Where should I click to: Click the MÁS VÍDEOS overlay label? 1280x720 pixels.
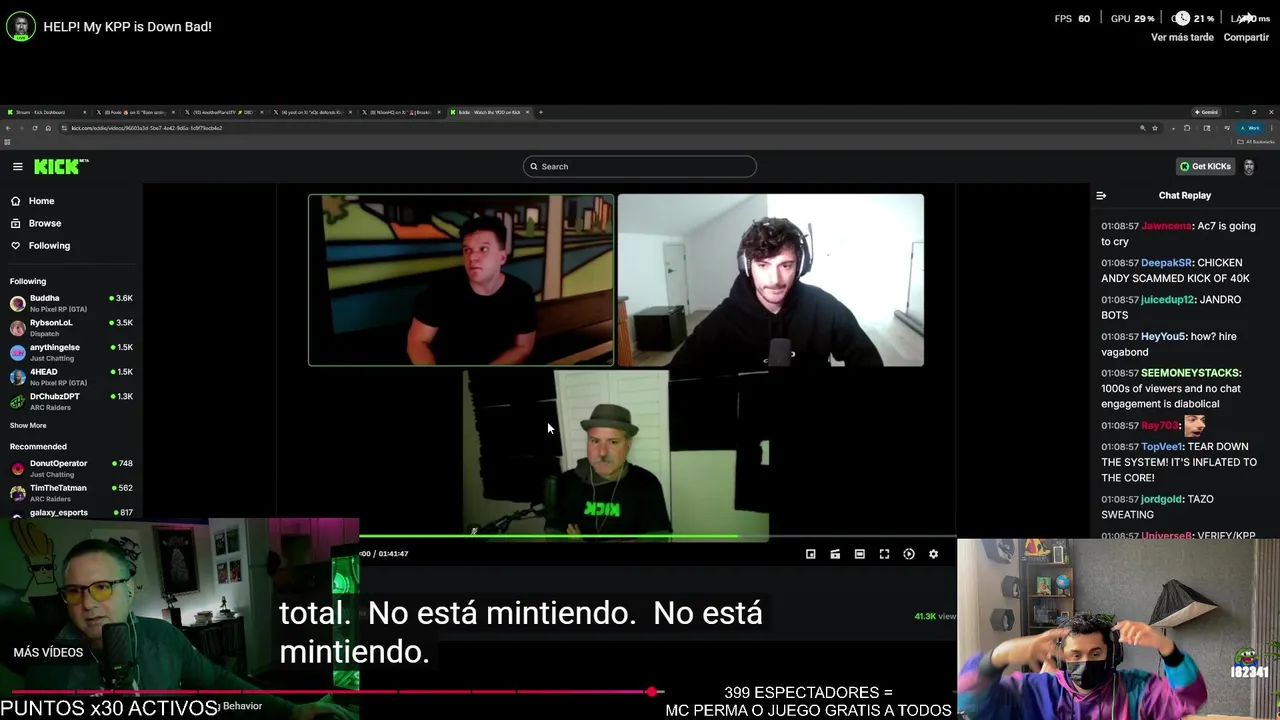point(48,652)
